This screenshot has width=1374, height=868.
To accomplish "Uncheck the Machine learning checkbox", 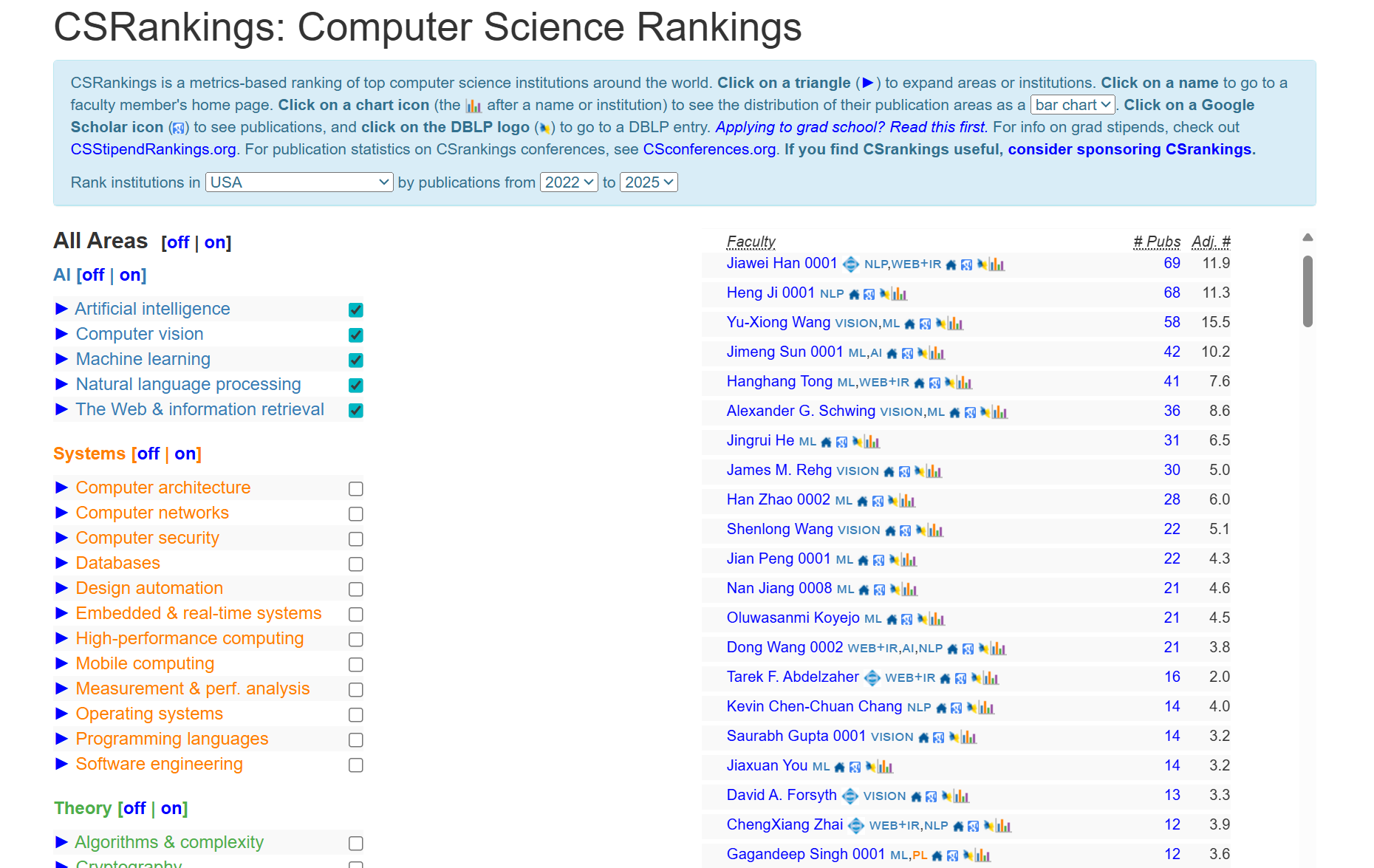I will click(x=356, y=360).
